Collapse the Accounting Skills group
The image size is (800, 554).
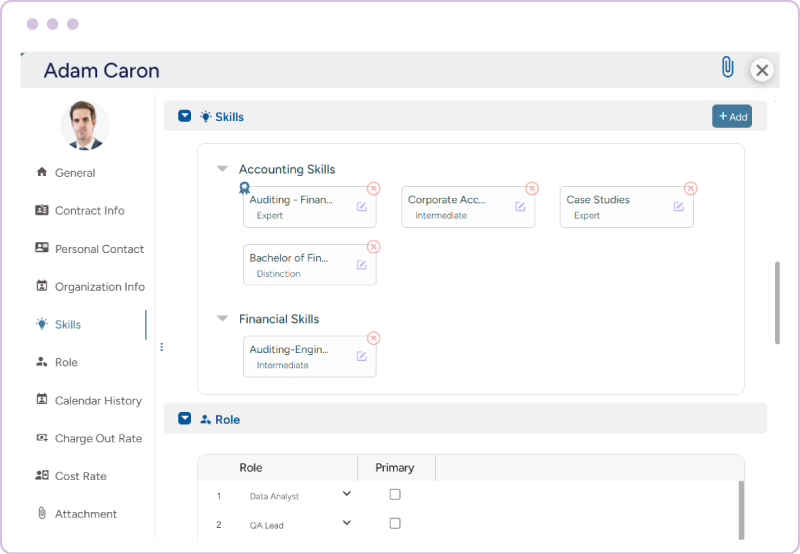[222, 168]
